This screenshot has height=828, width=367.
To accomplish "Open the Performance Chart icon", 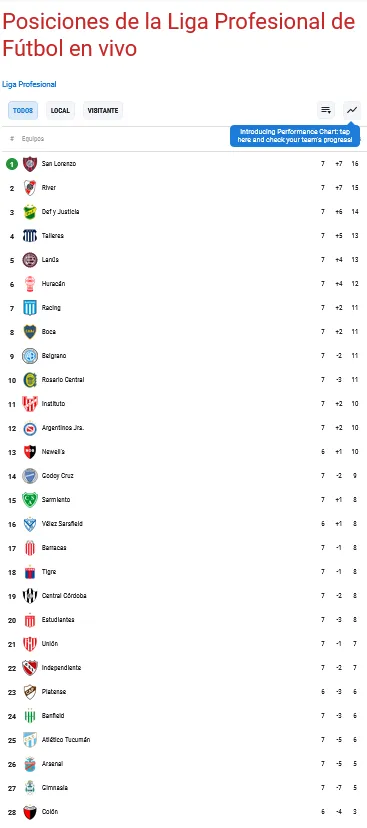I will pos(352,110).
